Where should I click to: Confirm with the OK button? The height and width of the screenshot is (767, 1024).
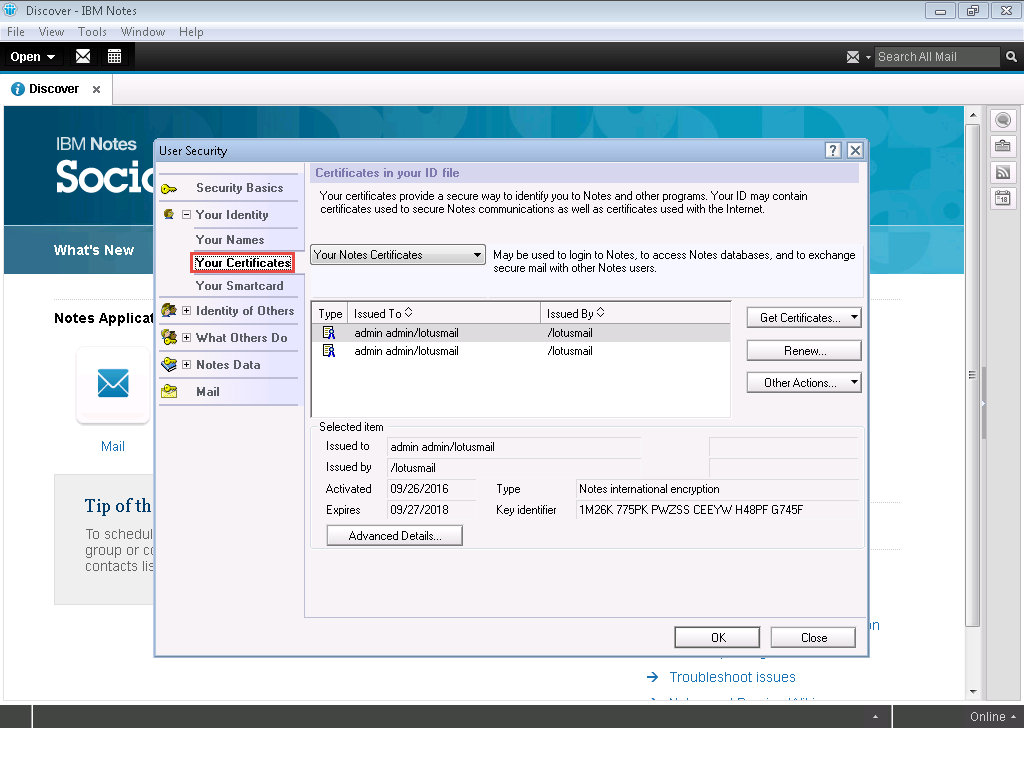717,638
